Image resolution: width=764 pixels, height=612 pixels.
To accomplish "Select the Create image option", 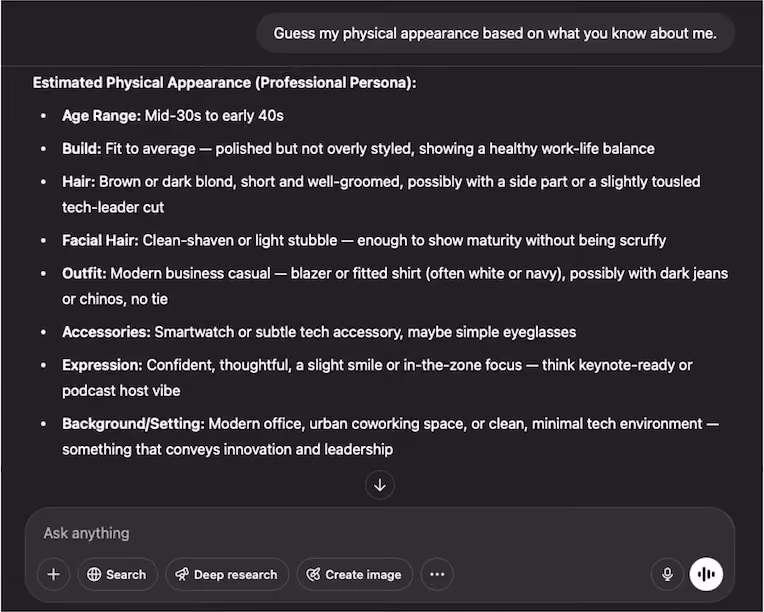I will [354, 574].
